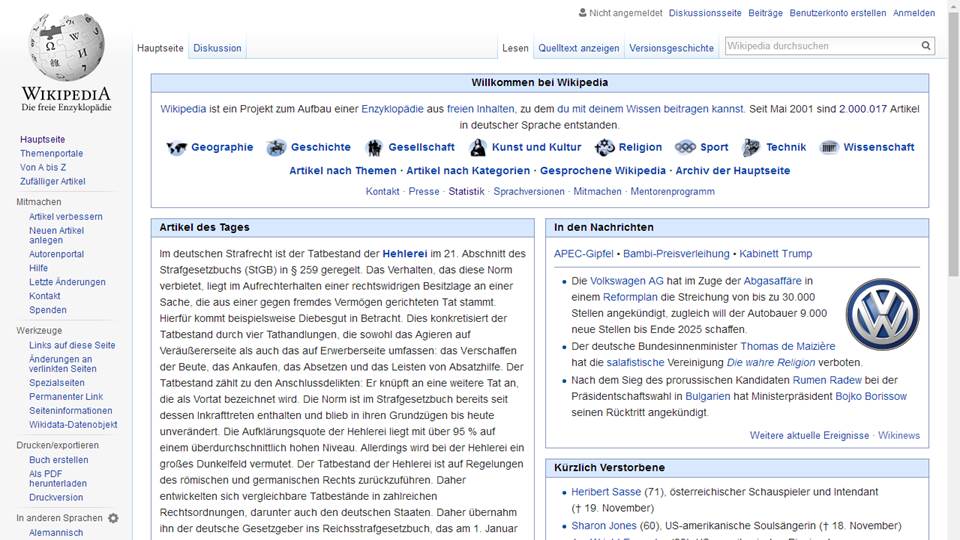This screenshot has height=540, width=960.
Task: Open the Quelltext anzeigen tab
Action: [x=579, y=48]
